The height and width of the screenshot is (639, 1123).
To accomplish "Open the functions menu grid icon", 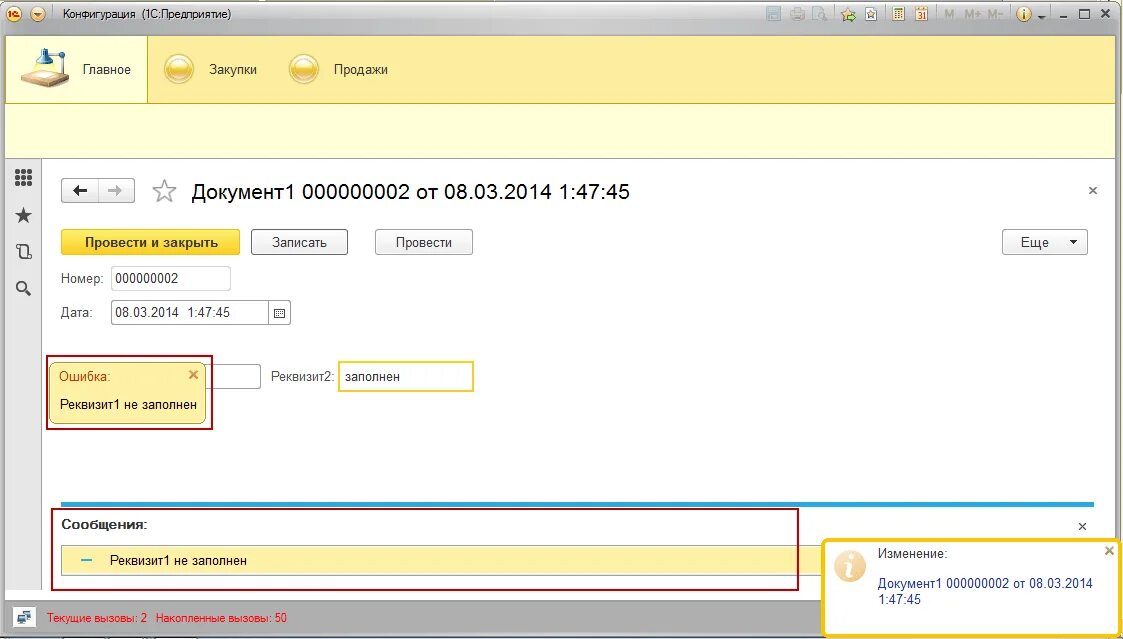I will click(24, 178).
